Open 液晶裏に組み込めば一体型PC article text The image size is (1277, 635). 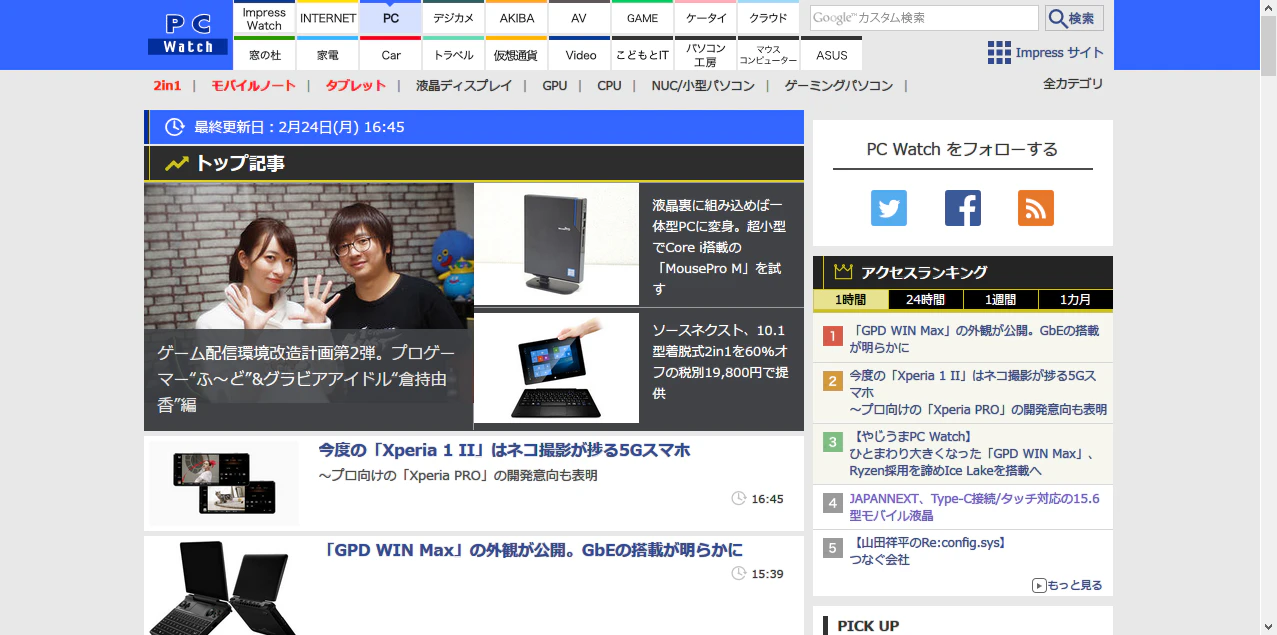pos(720,247)
